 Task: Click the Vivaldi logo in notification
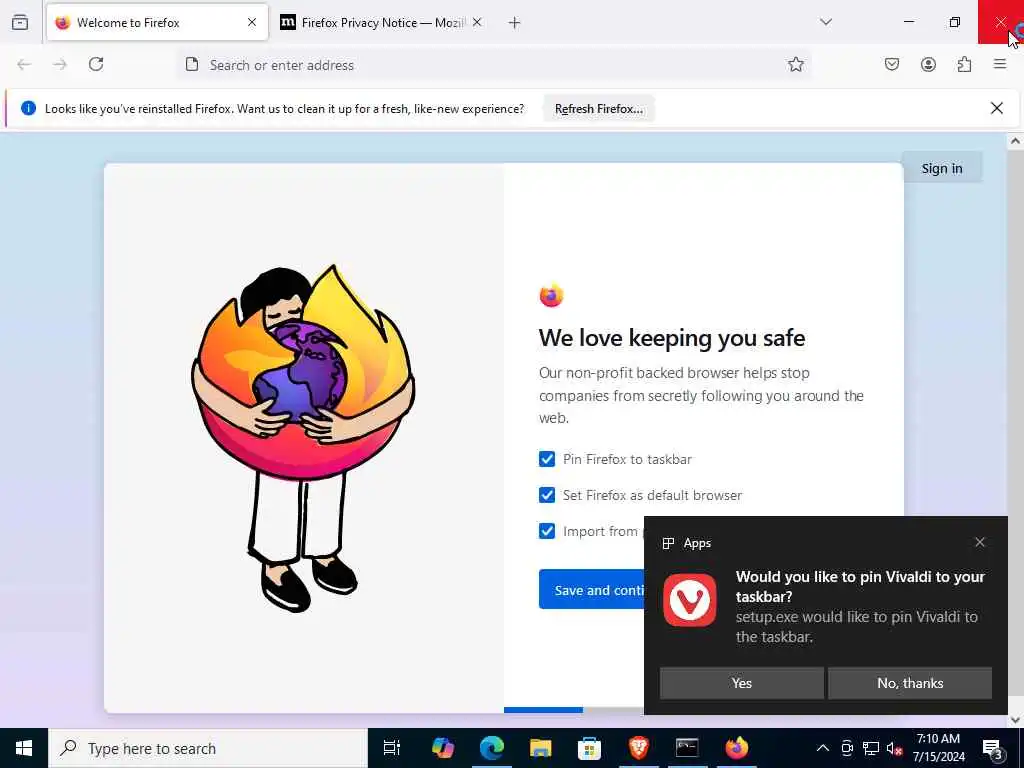click(690, 600)
